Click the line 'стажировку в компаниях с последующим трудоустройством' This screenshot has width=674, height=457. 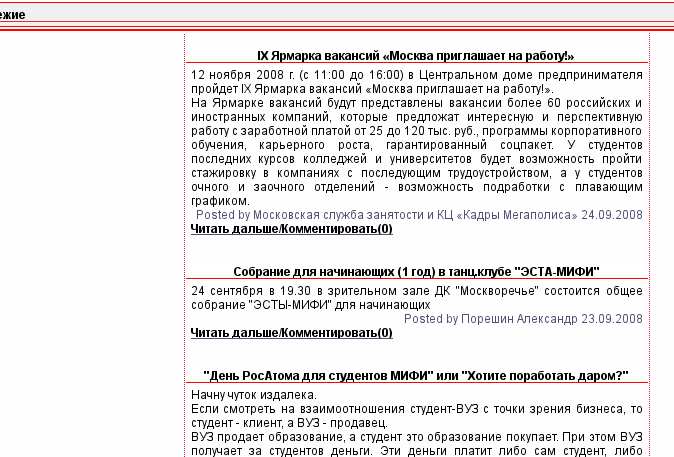pos(417,173)
